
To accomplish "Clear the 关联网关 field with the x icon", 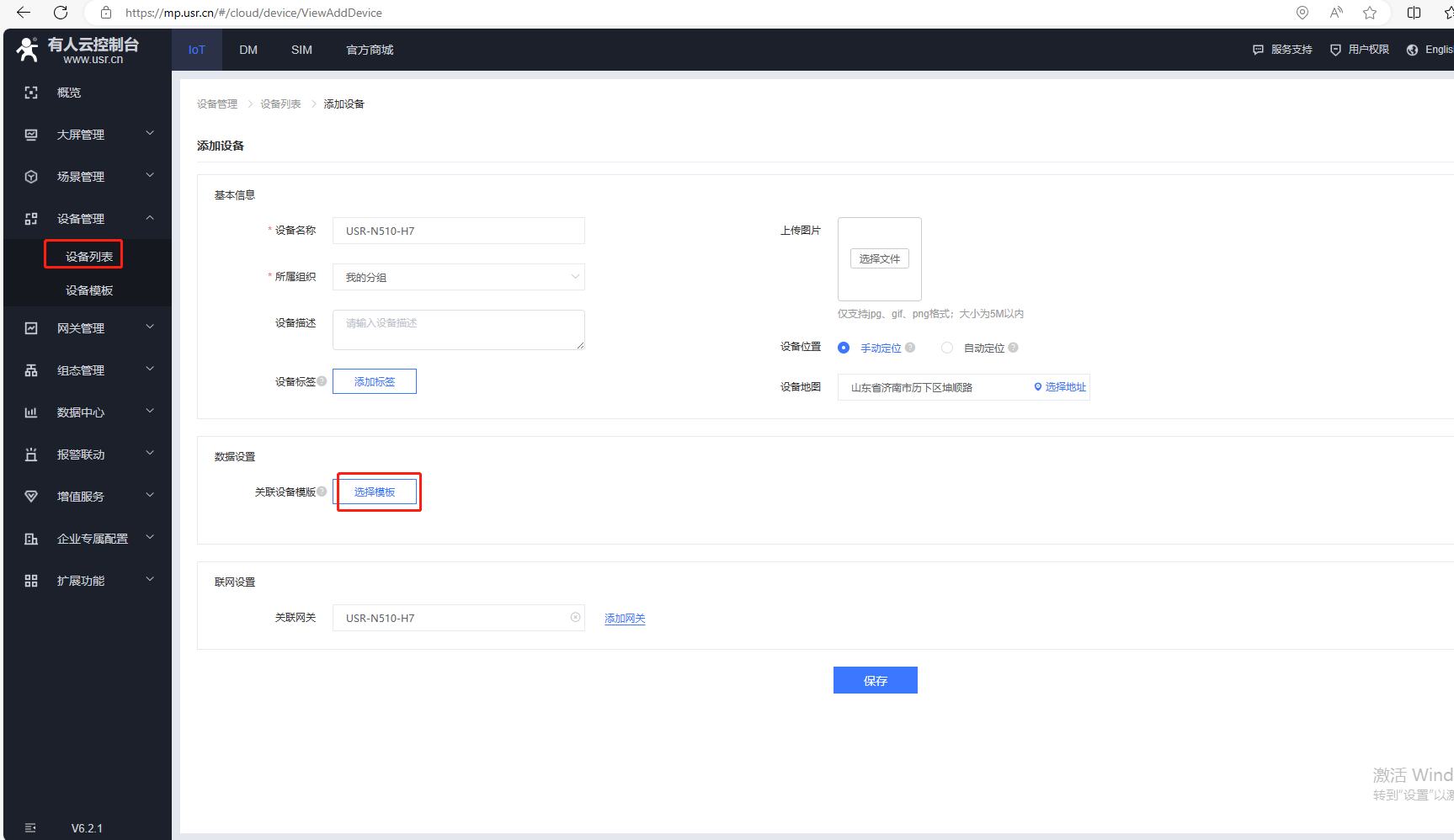I will point(575,617).
